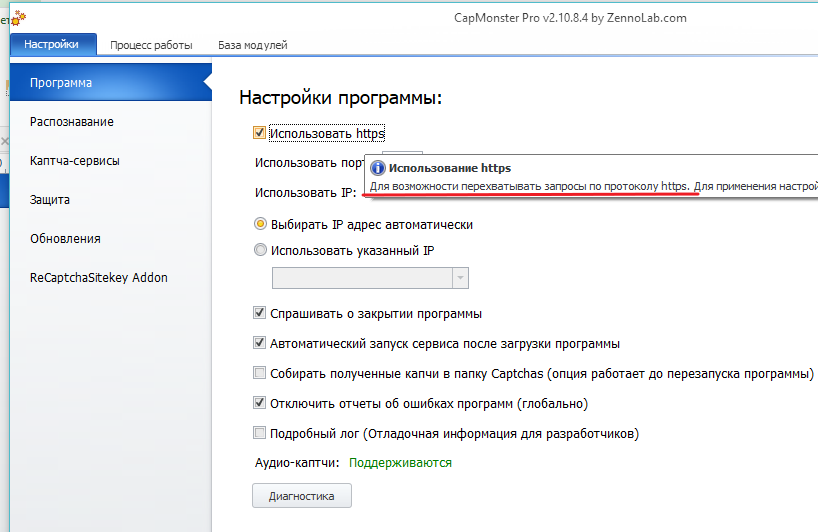Select Обновления in the sidebar
Viewport: 818px width, 532px height.
(65, 238)
